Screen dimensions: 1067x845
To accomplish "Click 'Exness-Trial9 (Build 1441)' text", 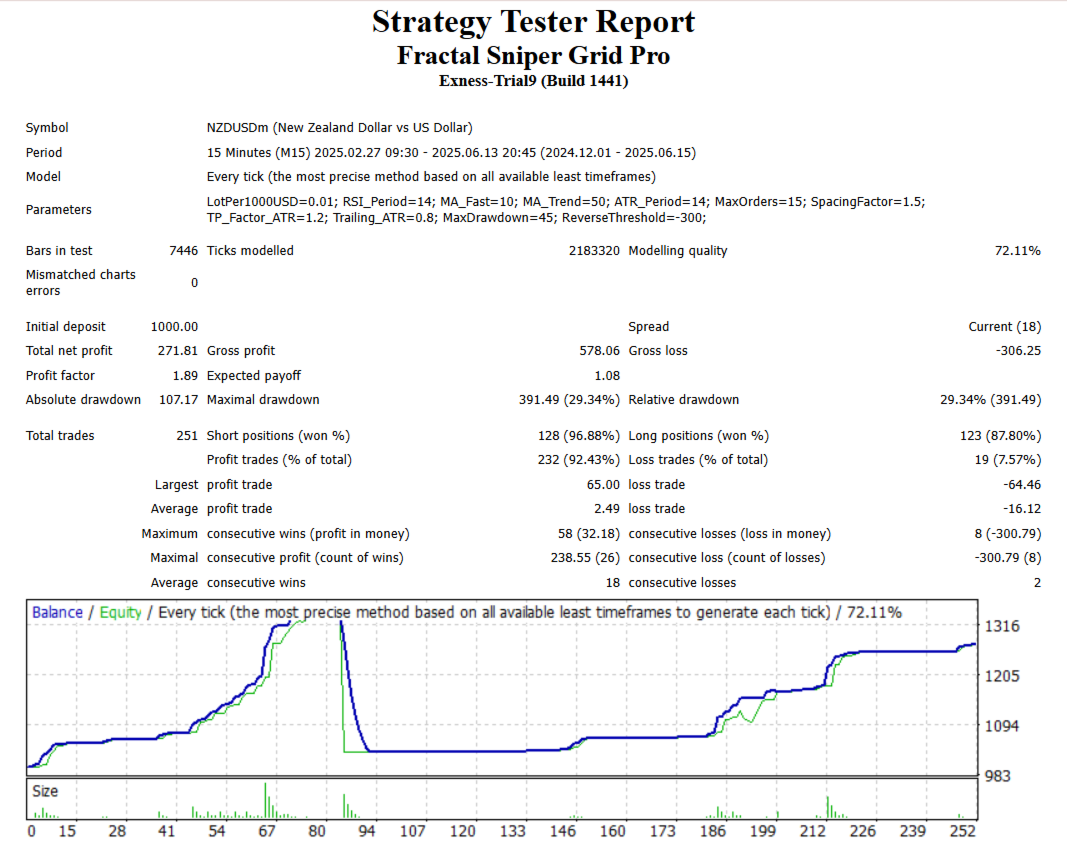I will 533,81.
